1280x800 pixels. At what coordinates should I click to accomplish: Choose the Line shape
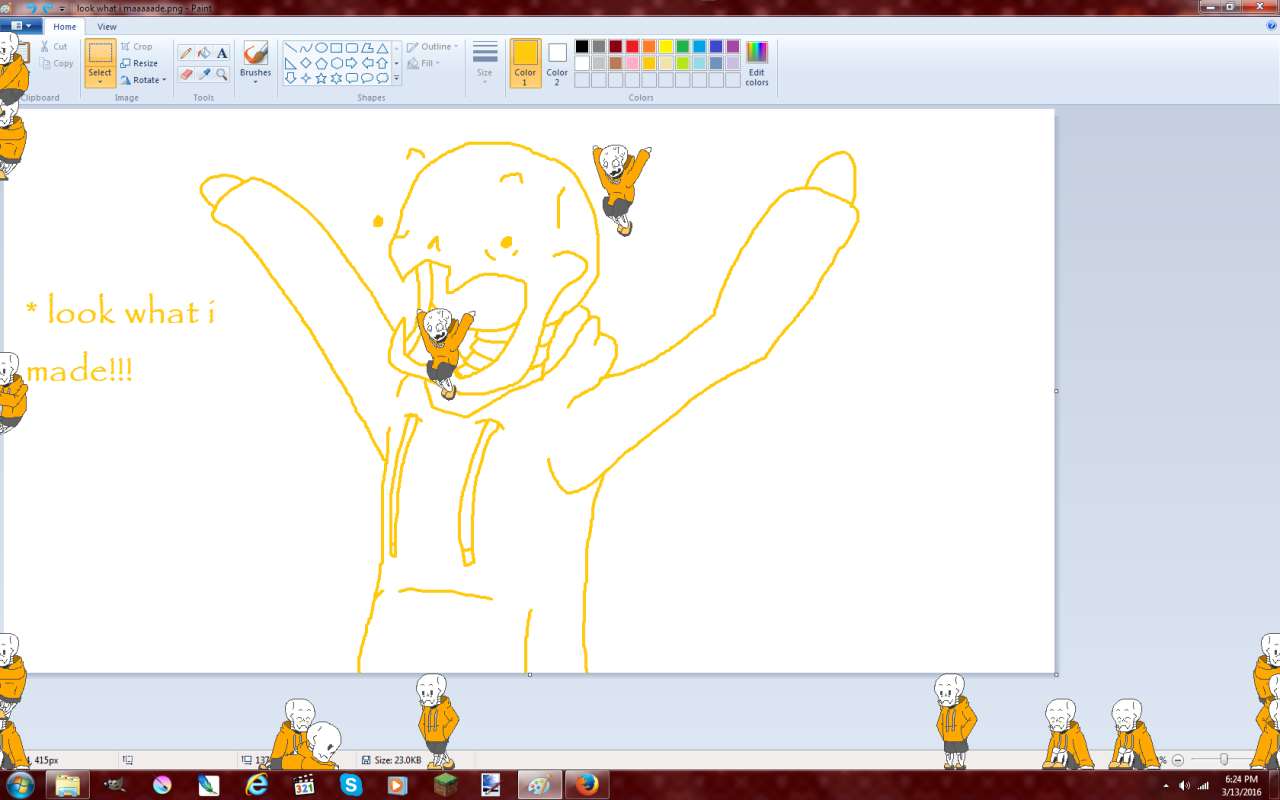(x=291, y=47)
